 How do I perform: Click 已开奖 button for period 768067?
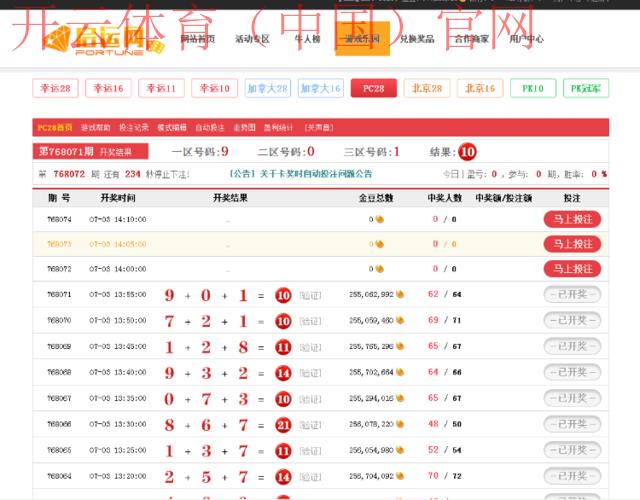[572, 398]
